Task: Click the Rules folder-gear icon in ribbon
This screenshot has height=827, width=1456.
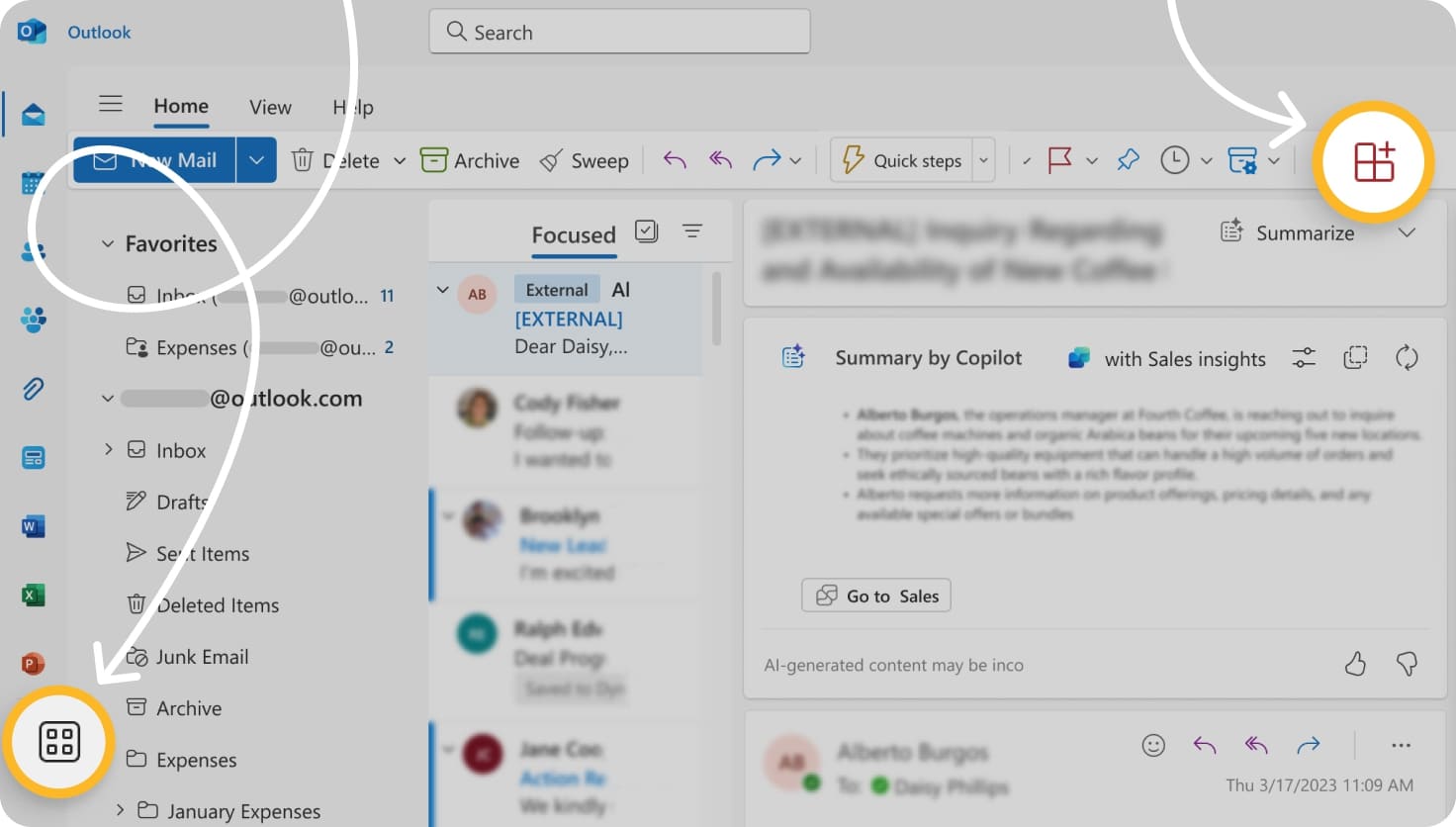Action: click(1242, 160)
